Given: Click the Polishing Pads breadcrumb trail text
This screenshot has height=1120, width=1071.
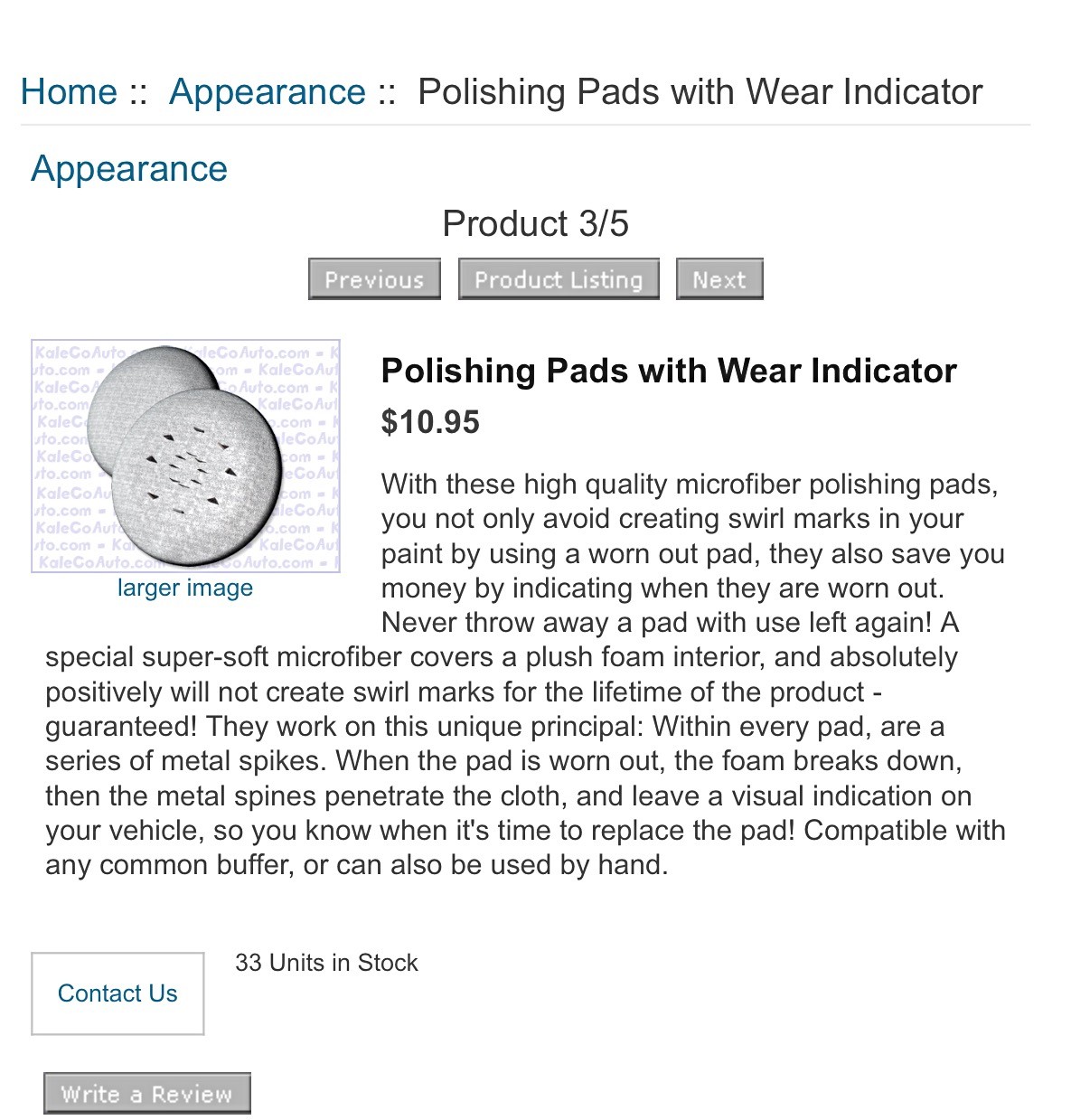Looking at the screenshot, I should tap(700, 92).
